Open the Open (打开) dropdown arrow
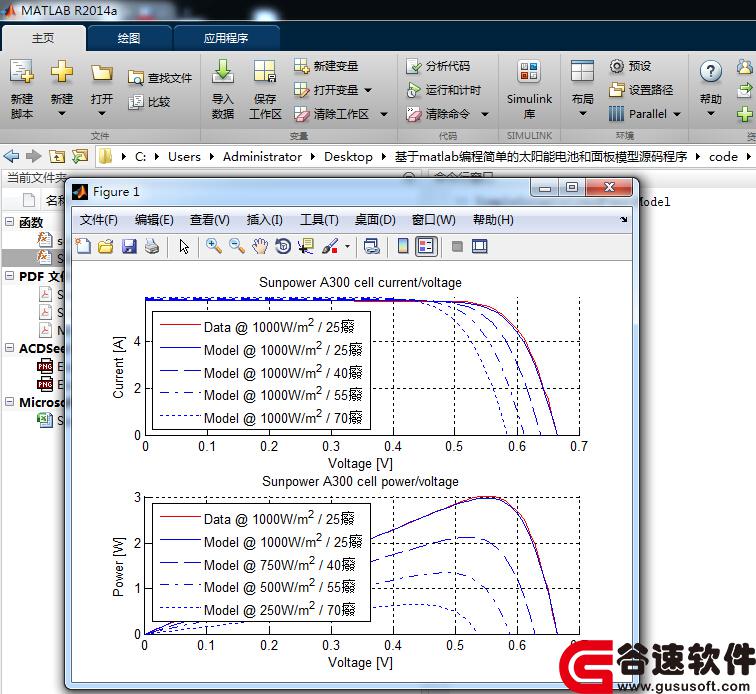The height and width of the screenshot is (694, 756). pyautogui.click(x=102, y=114)
